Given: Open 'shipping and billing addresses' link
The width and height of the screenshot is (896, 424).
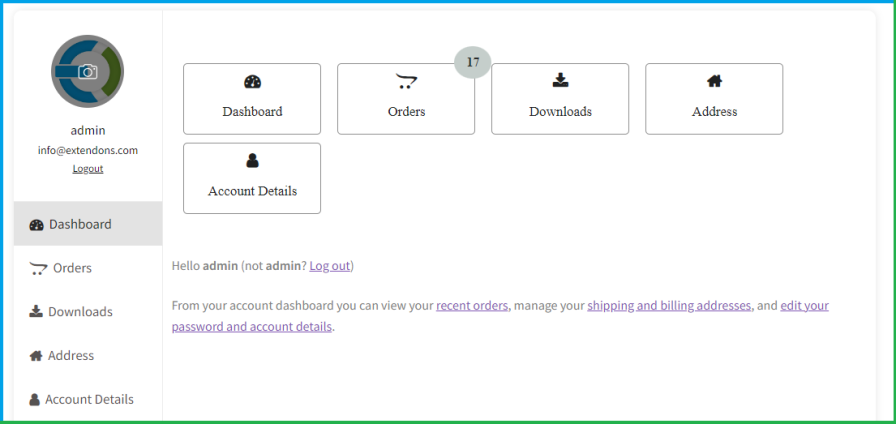Looking at the screenshot, I should (x=669, y=306).
